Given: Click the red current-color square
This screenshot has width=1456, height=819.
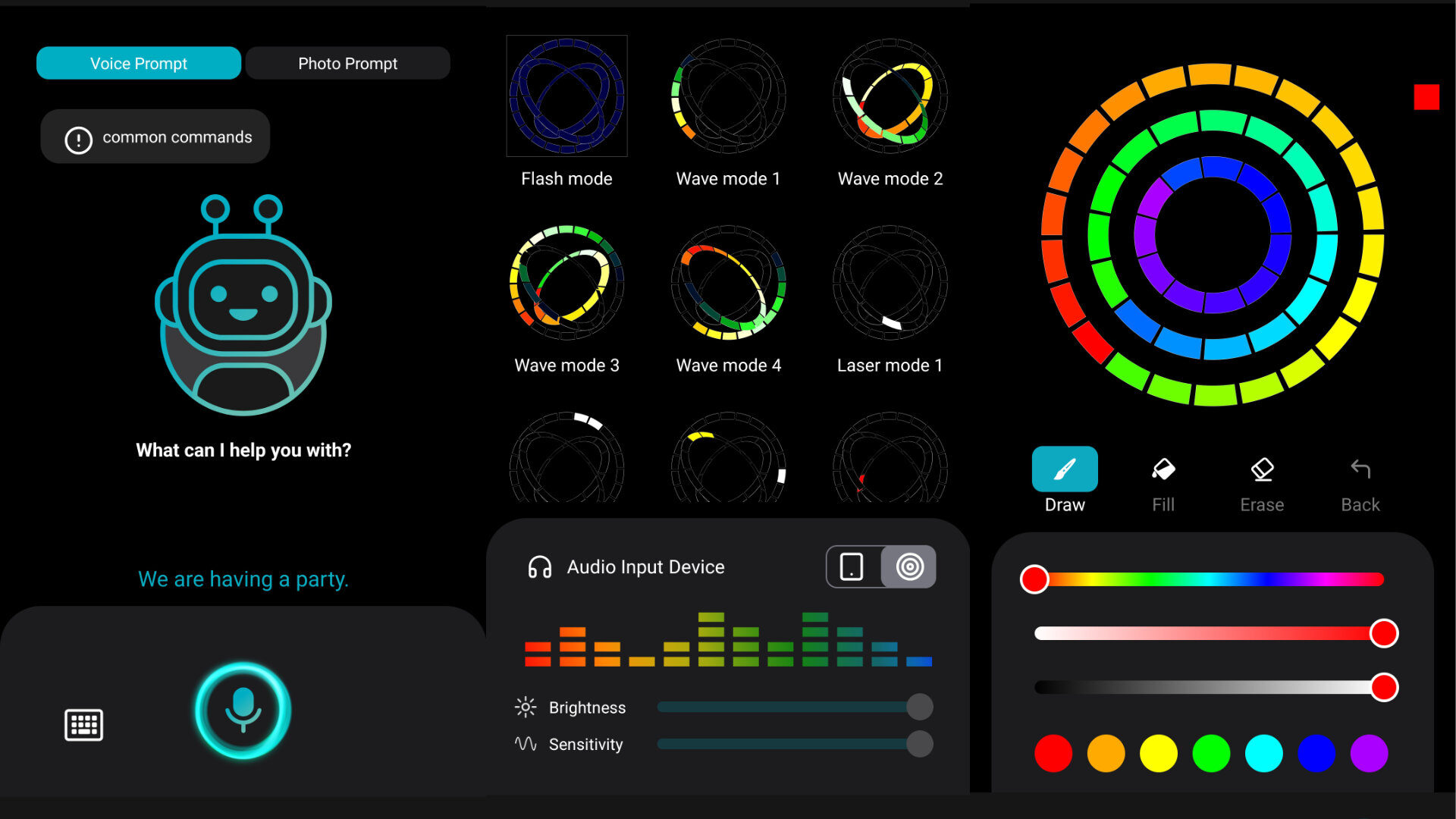Looking at the screenshot, I should [1426, 97].
